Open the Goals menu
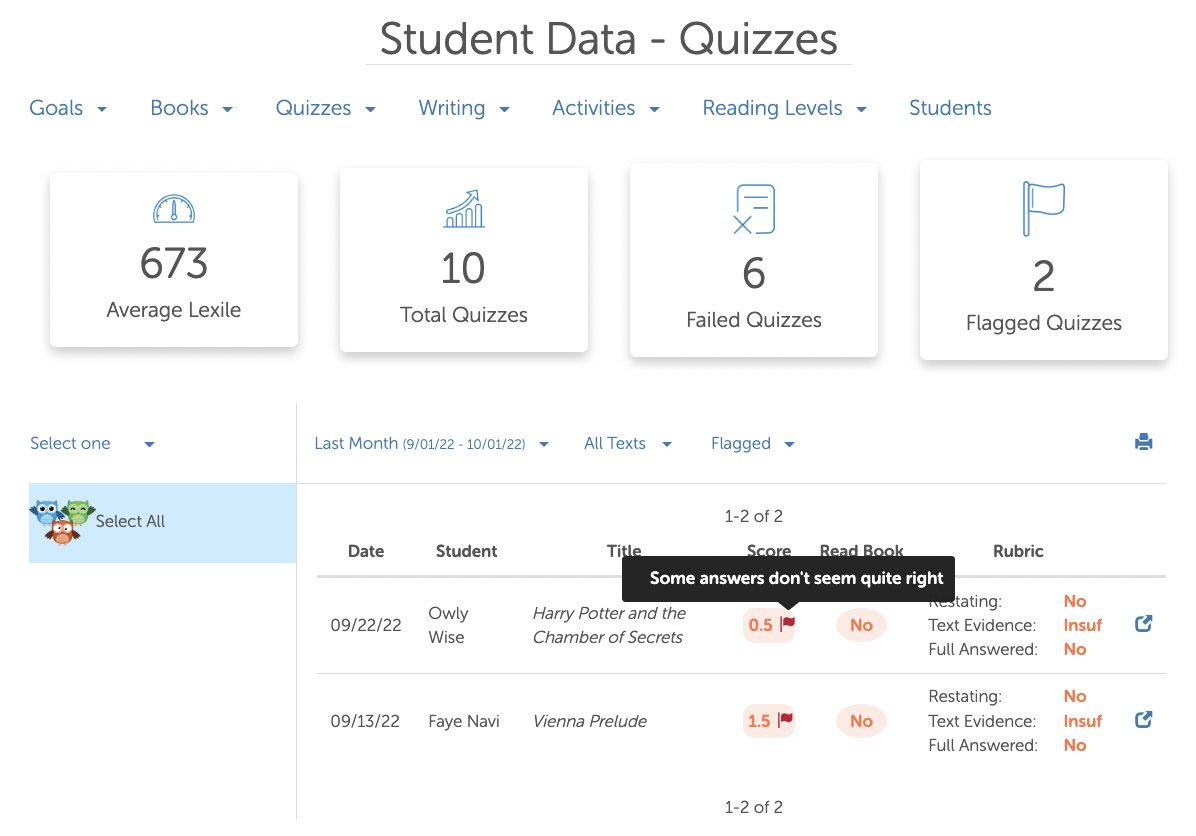 68,108
